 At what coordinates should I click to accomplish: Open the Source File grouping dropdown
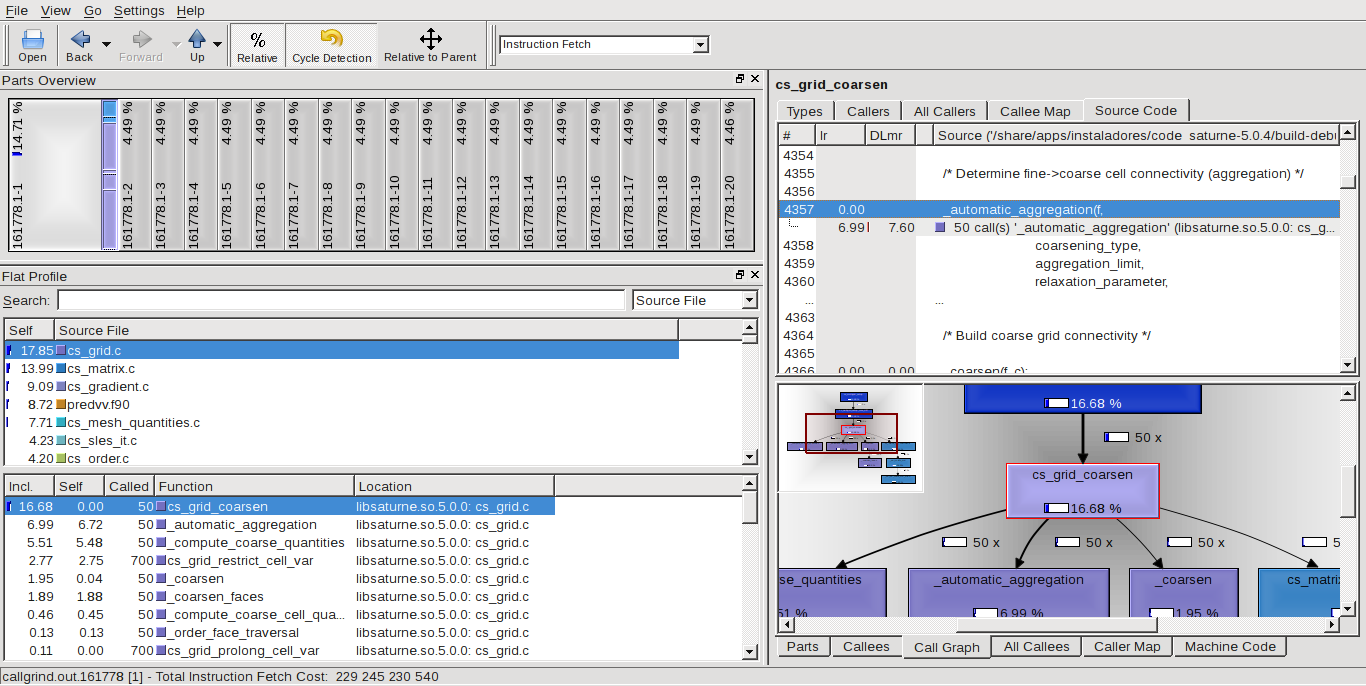[x=749, y=300]
